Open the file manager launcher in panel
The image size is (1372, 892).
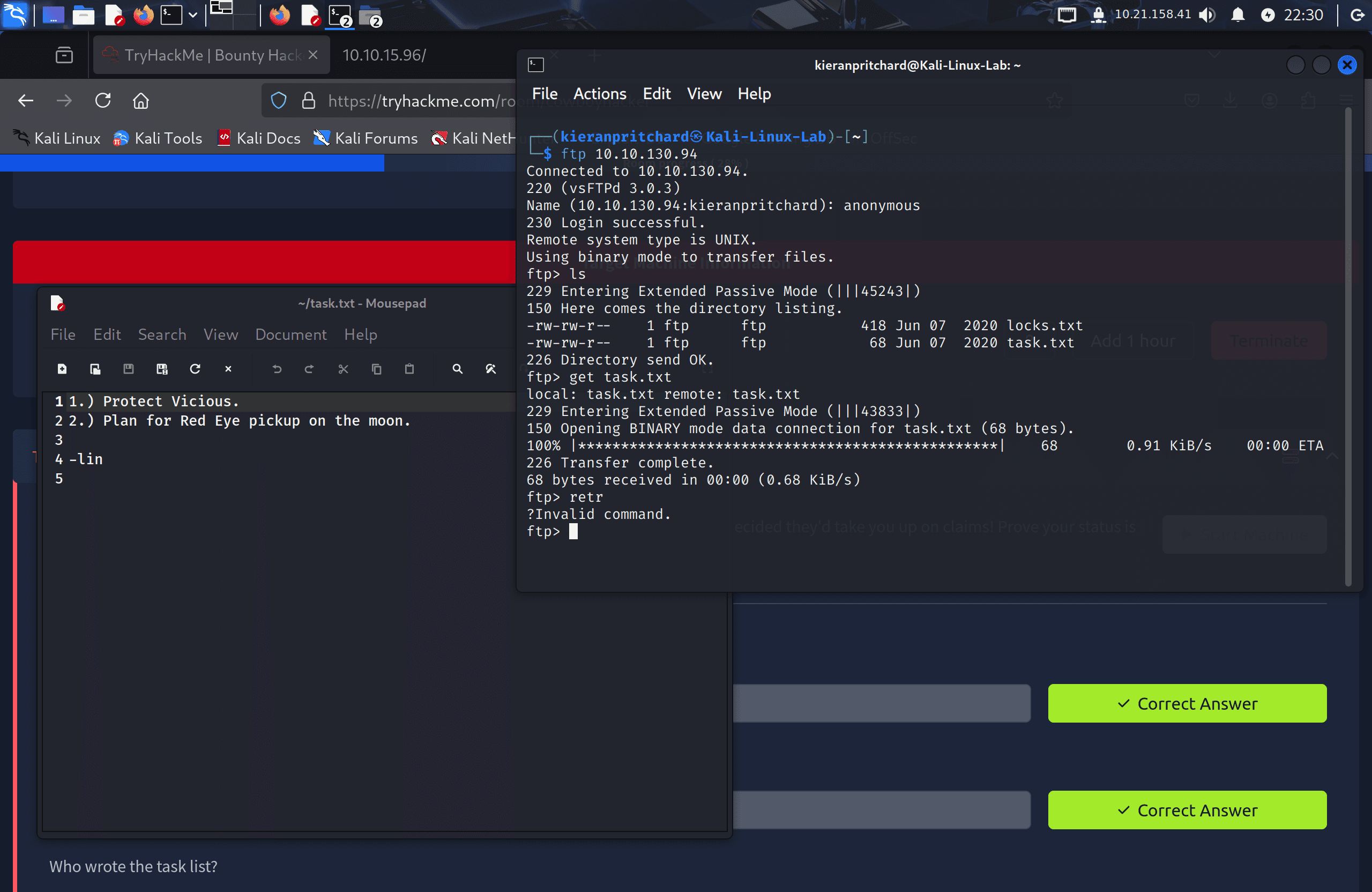tap(83, 15)
